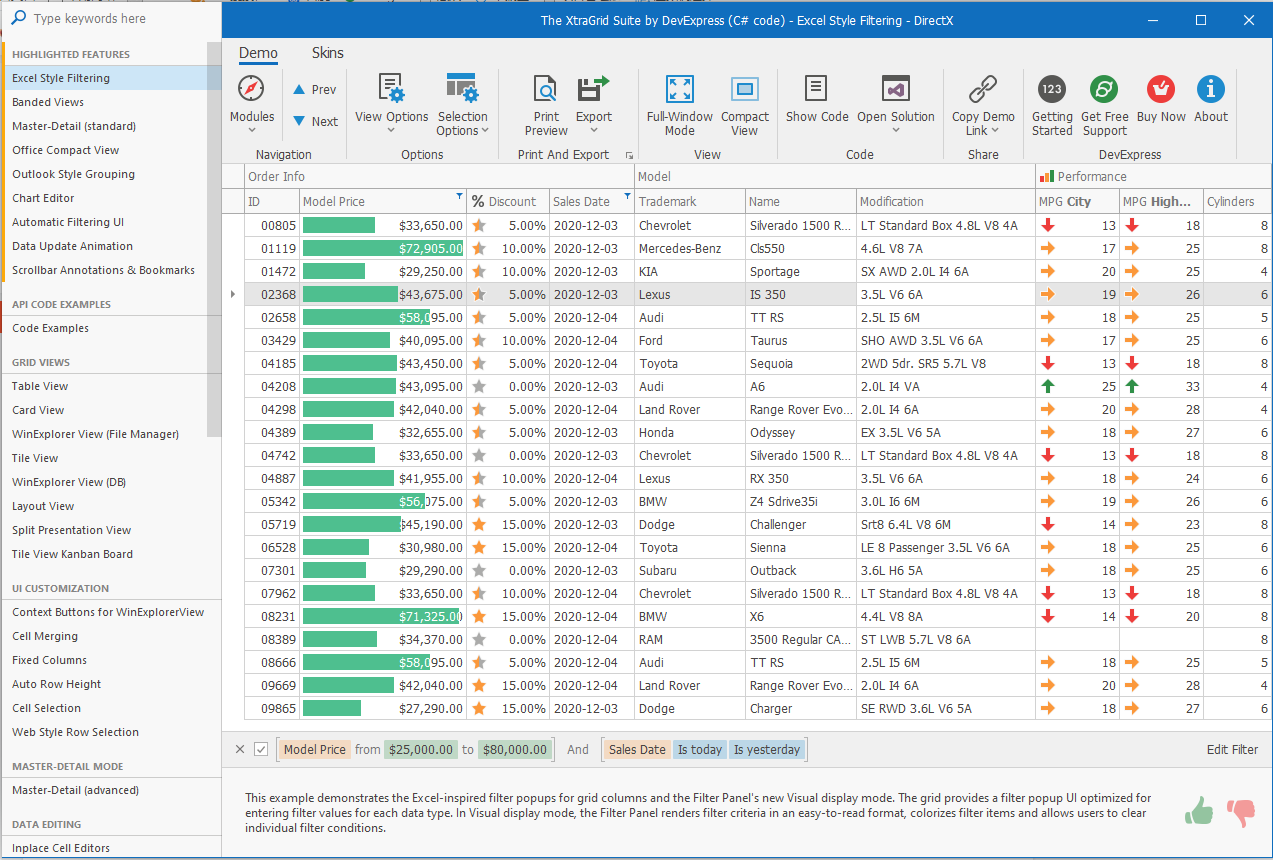This screenshot has width=1273, height=860.
Task: Open the Getting Started guide
Action: pos(1052,105)
